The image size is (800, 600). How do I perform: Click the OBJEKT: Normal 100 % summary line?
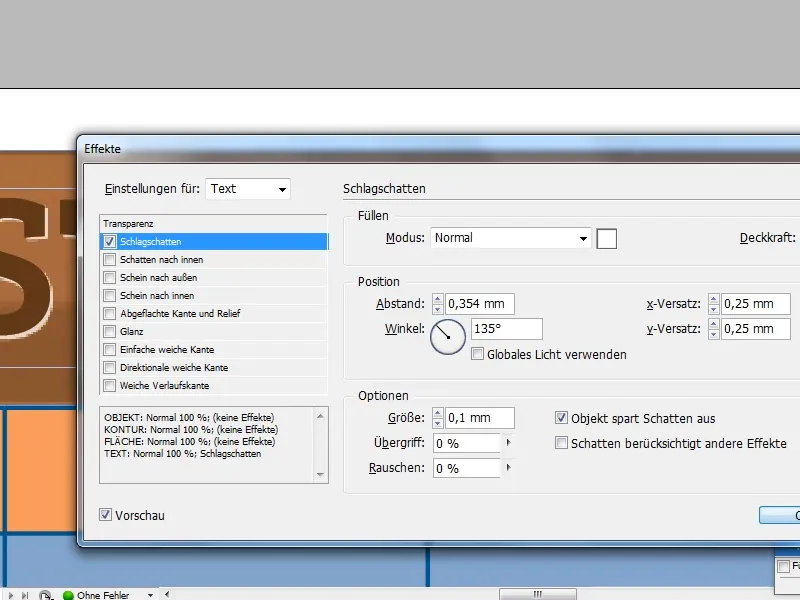(189, 418)
